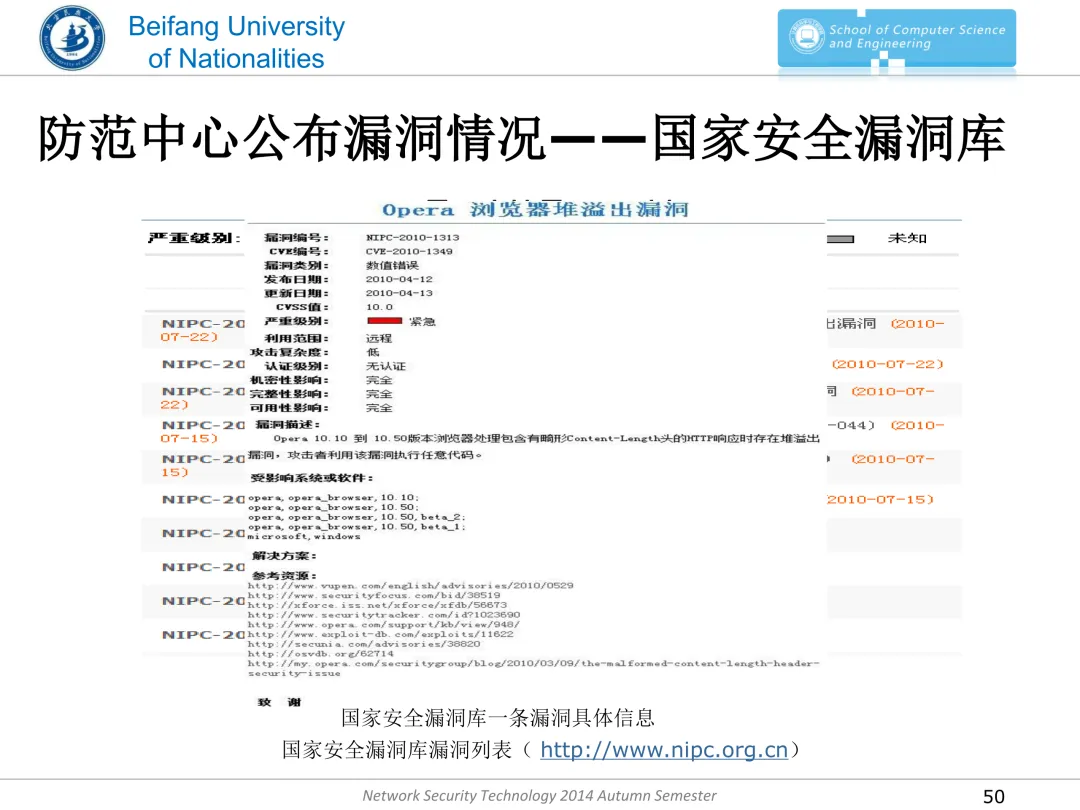Click the footer 'Network Security Technology 2014 Autumn Semester'
Screen dimensions: 1080x810
click(539, 796)
